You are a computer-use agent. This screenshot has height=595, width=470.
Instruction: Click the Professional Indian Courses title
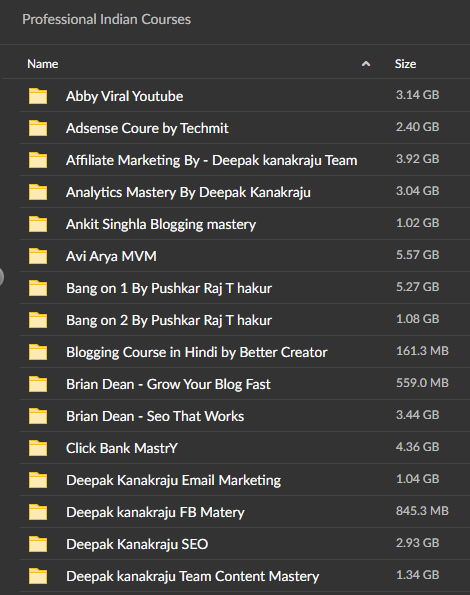tap(106, 19)
